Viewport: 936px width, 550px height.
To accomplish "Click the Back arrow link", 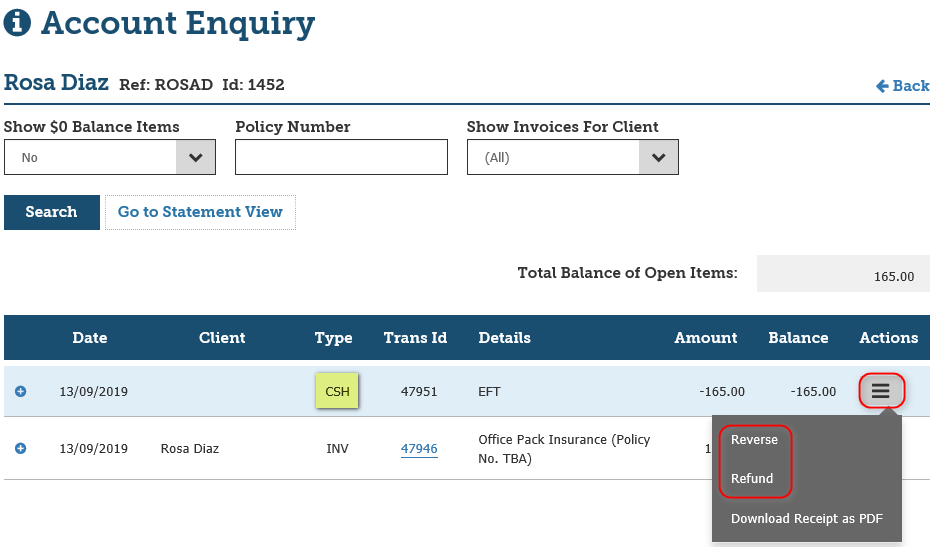I will pyautogui.click(x=902, y=86).
